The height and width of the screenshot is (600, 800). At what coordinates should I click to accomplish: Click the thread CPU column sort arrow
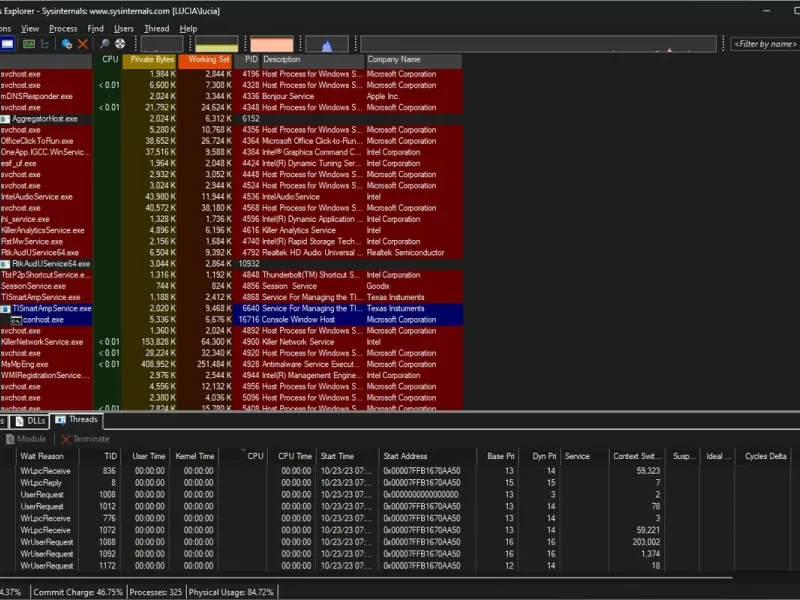pyautogui.click(x=243, y=451)
